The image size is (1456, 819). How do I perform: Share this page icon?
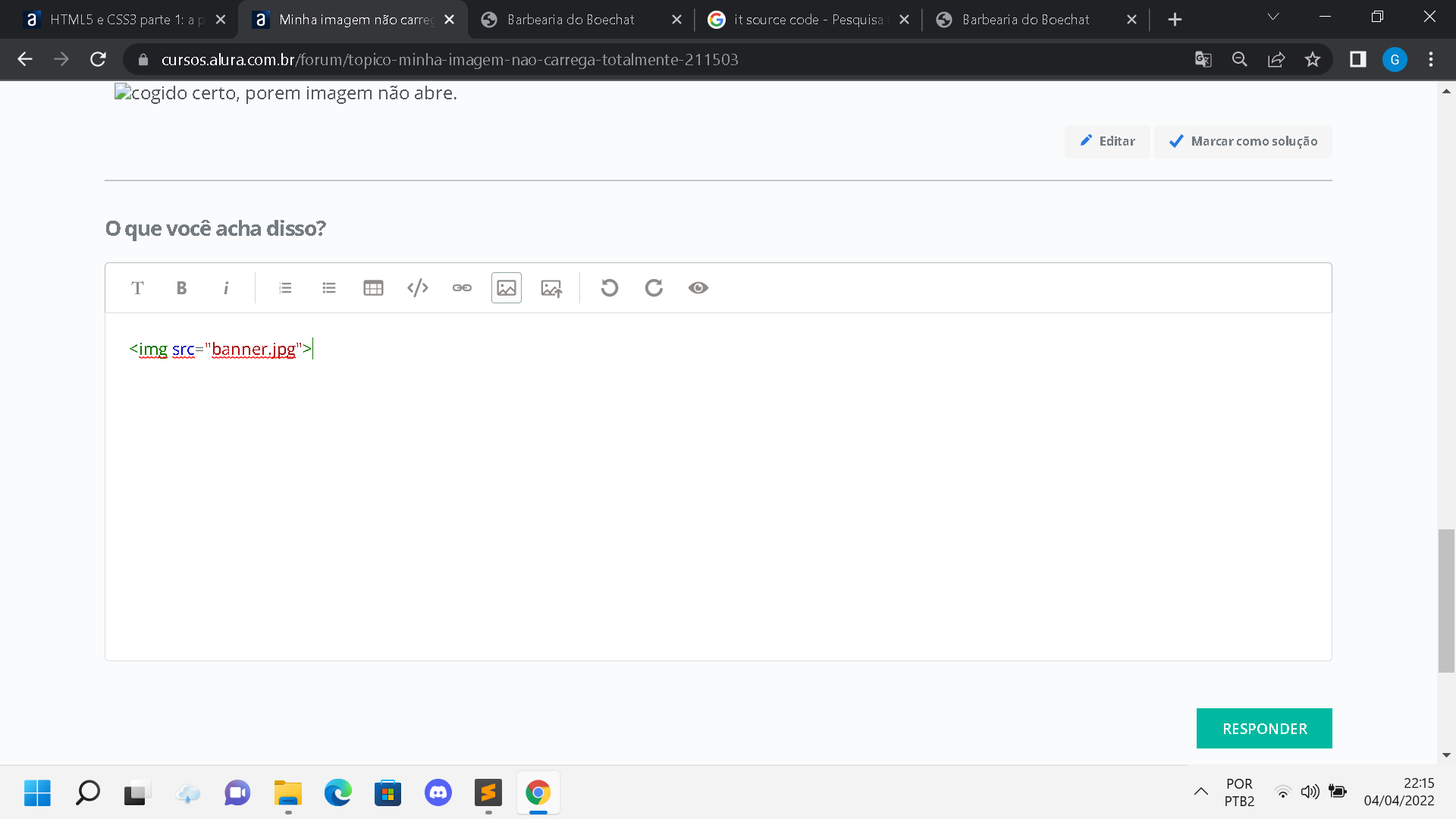click(x=1276, y=59)
